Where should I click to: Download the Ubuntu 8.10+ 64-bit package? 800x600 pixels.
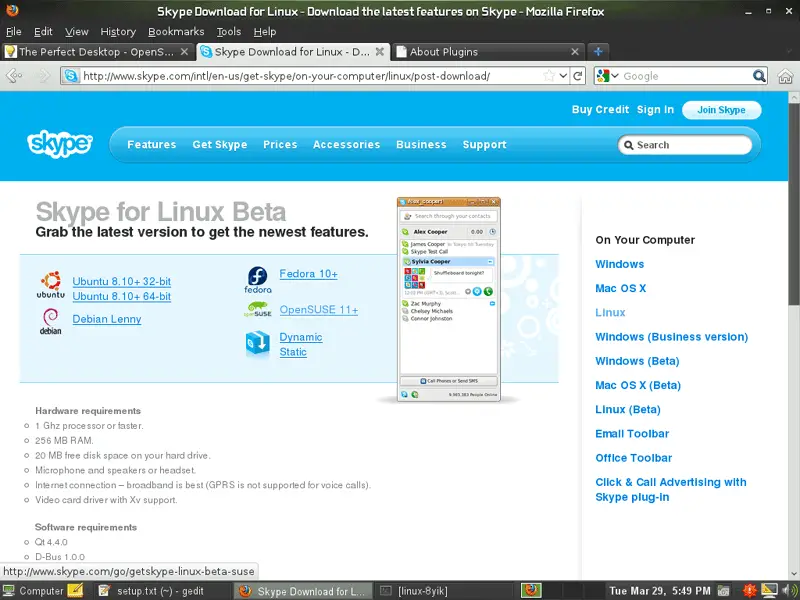tap(121, 296)
